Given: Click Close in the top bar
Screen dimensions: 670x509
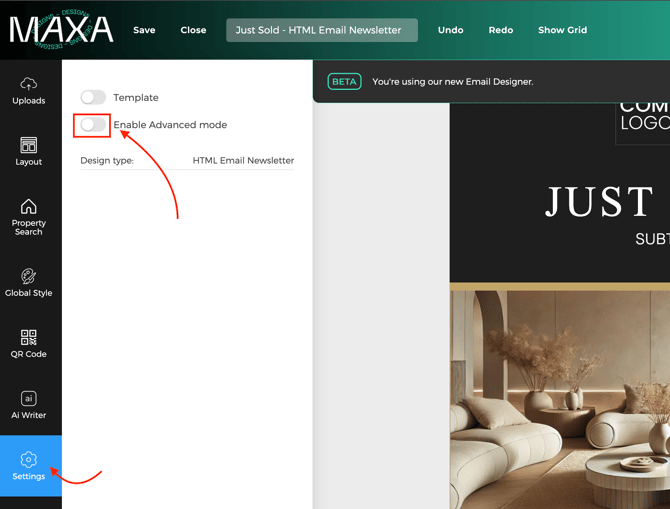Looking at the screenshot, I should 193,30.
